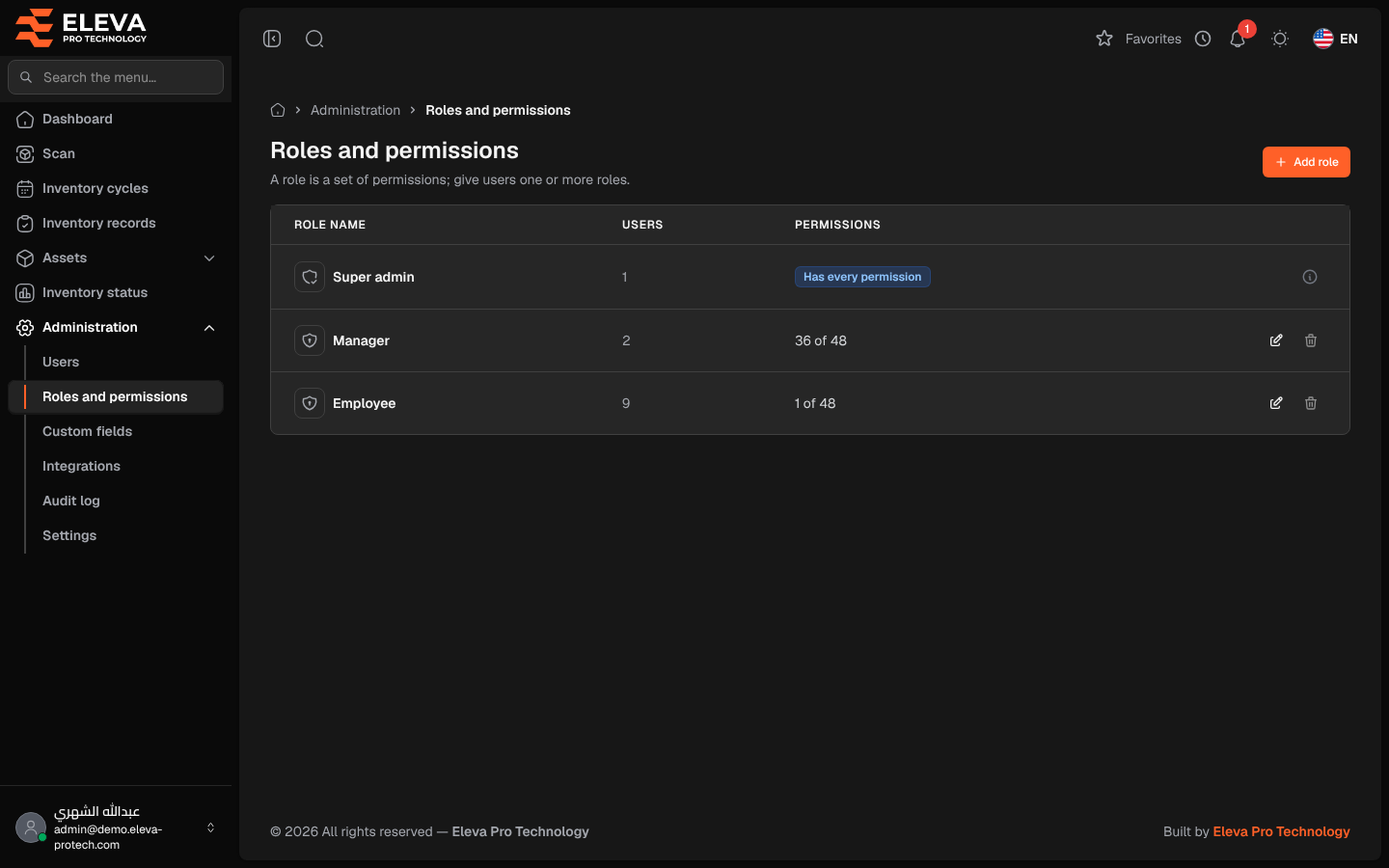Click the Eleva Pro Technology logo
The width and height of the screenshot is (1389, 868).
81,28
